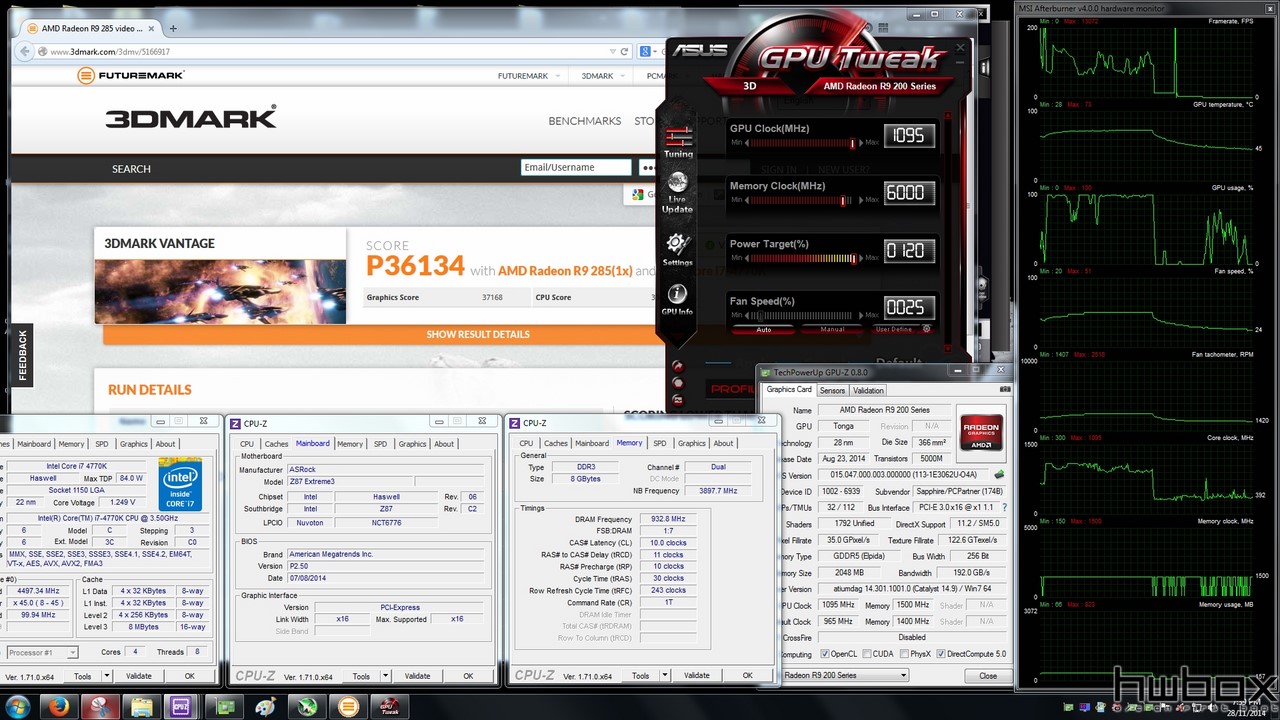Viewport: 1280px width, 720px height.
Task: Click the top round red icon below GPU Info
Action: pos(678,366)
